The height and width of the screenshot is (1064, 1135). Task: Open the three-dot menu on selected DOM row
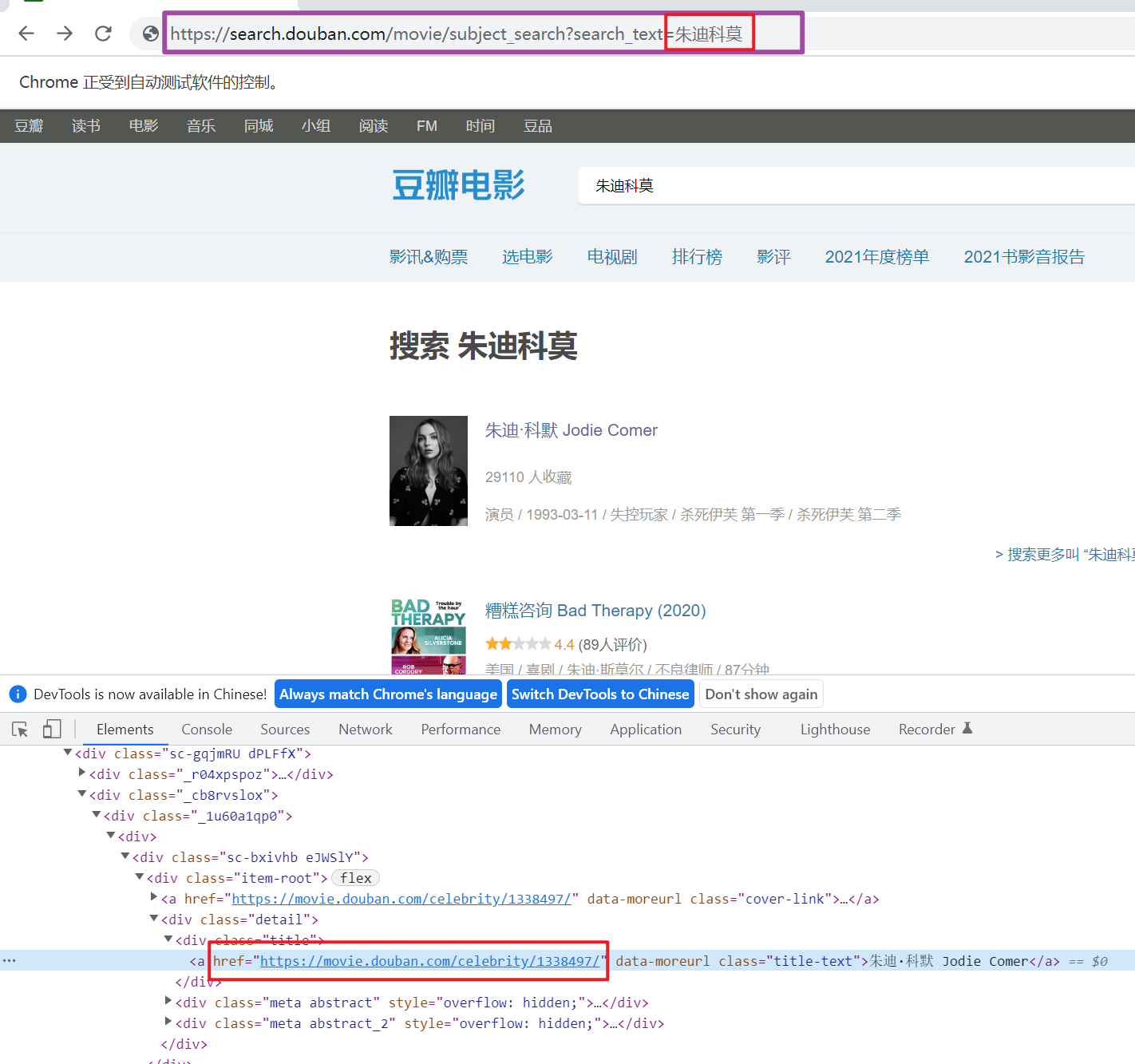coord(9,960)
